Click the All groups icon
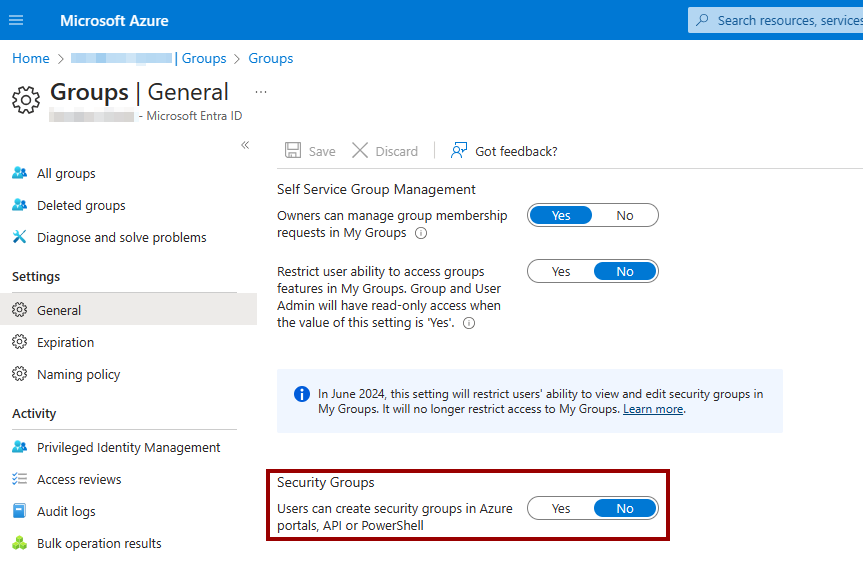Image resolution: width=863 pixels, height=567 pixels. (19, 173)
